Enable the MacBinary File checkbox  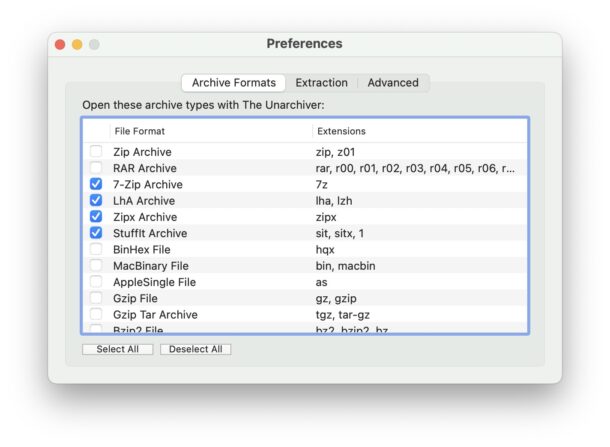click(x=96, y=265)
